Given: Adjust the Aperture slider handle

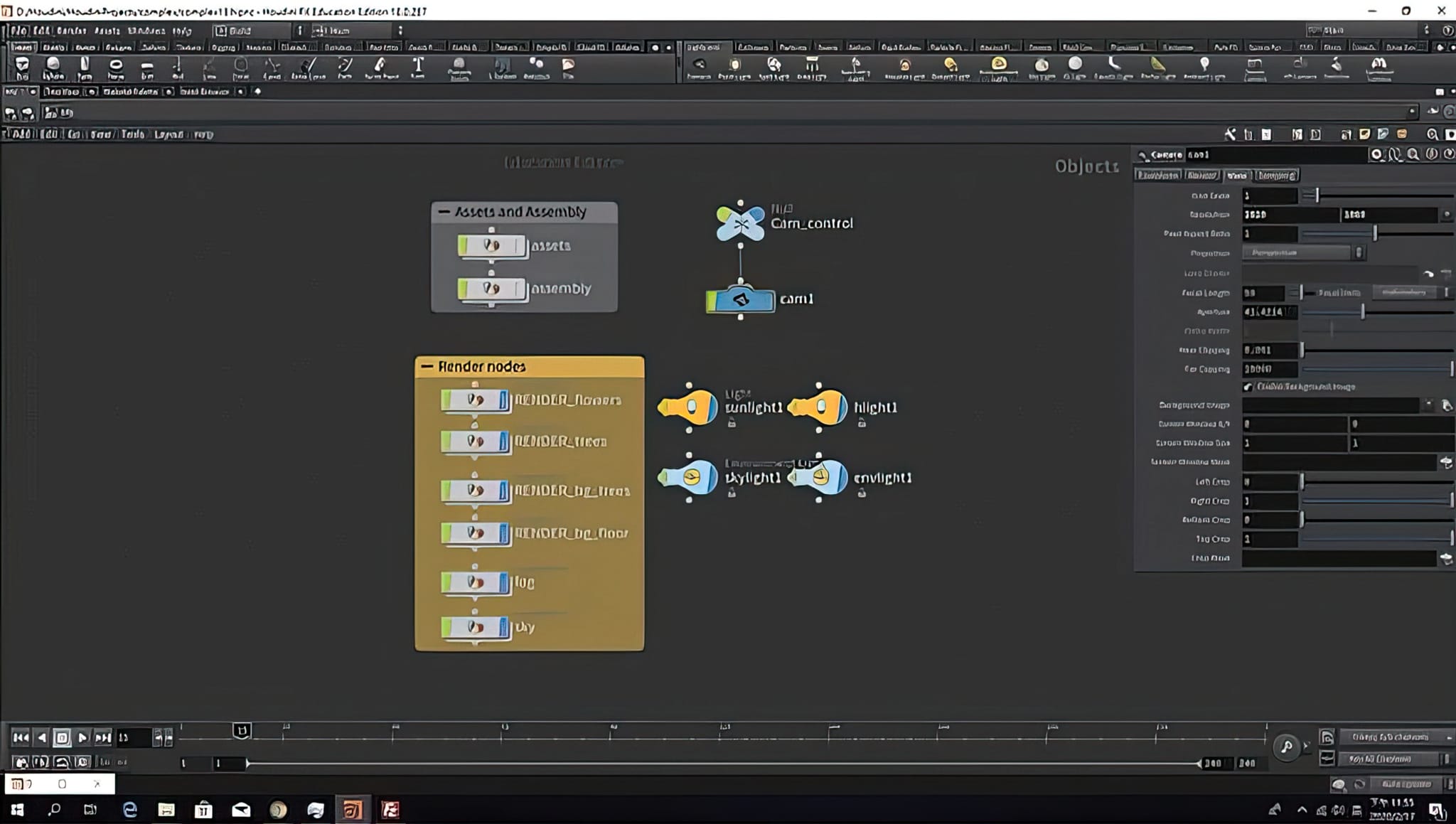Looking at the screenshot, I should click(1362, 312).
